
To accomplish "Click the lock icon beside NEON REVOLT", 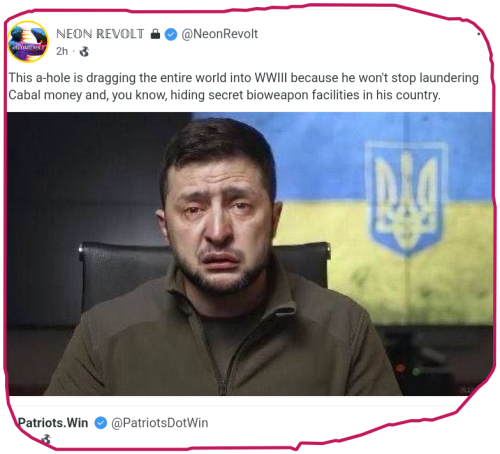I will click(155, 34).
